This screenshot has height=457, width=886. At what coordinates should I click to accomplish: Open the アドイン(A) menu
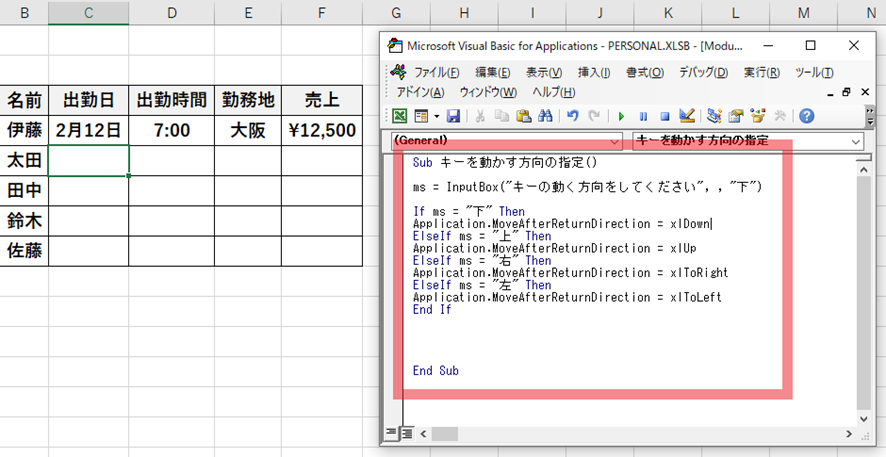point(420,92)
